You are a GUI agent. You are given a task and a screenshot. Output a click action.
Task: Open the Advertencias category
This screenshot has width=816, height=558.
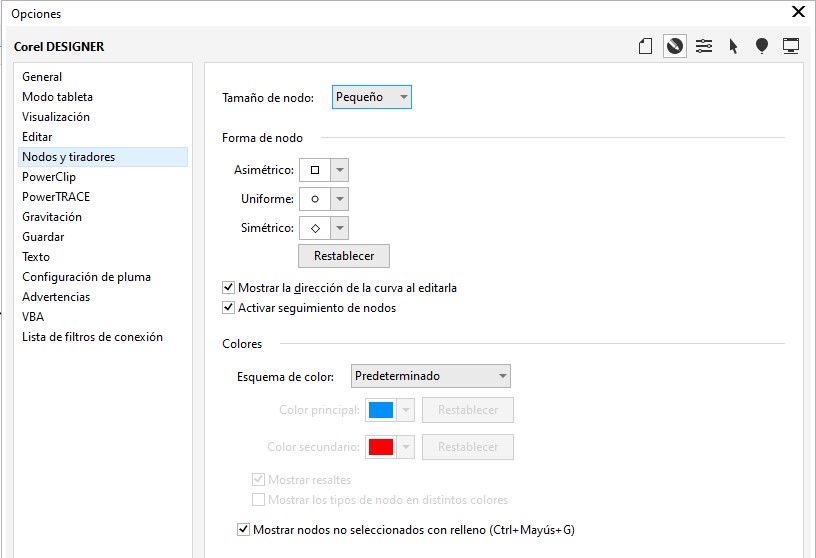(x=103, y=297)
